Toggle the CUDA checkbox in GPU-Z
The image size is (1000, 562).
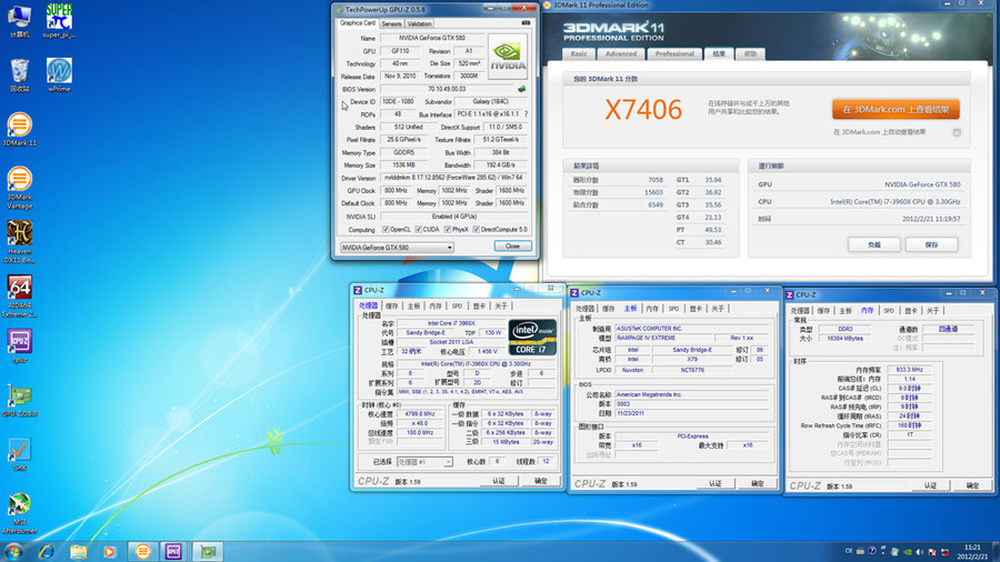418,229
